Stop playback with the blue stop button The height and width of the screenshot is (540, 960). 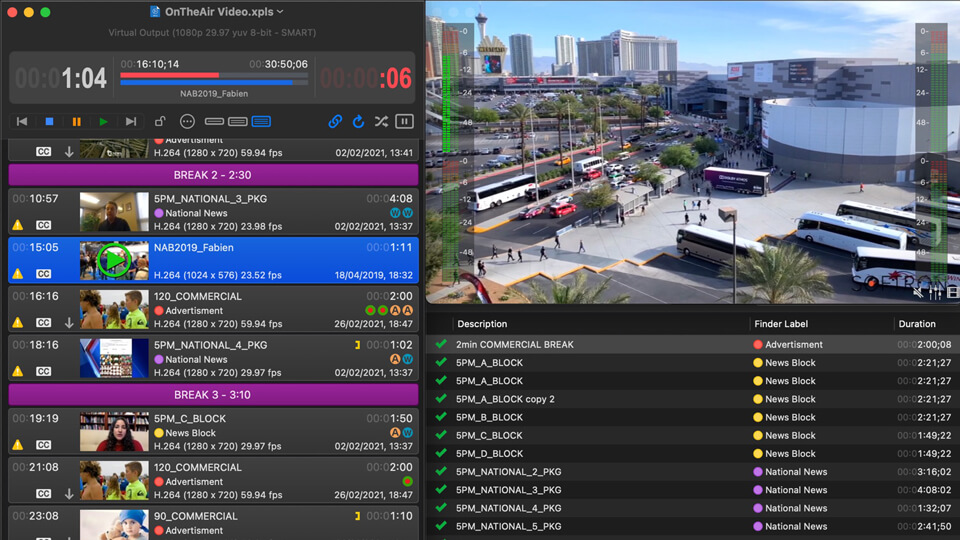click(x=50, y=122)
